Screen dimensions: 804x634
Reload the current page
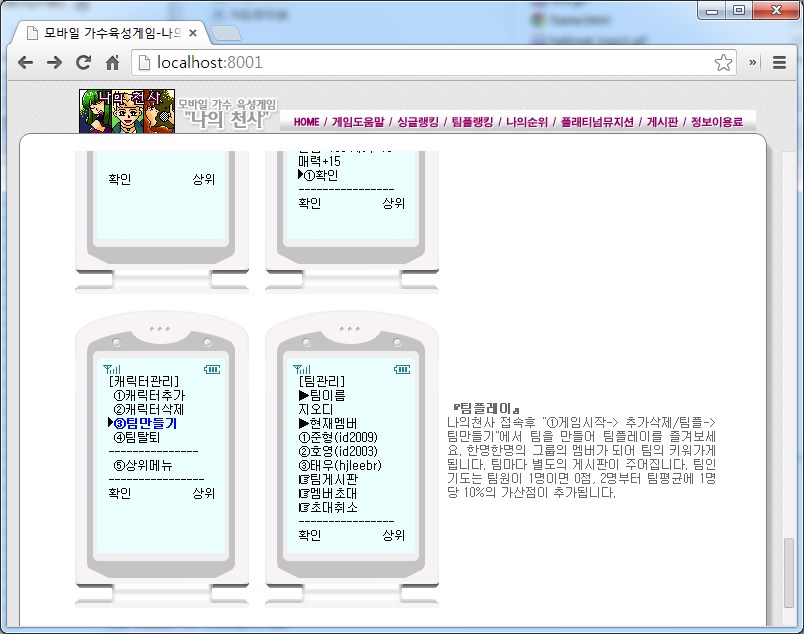[x=84, y=62]
